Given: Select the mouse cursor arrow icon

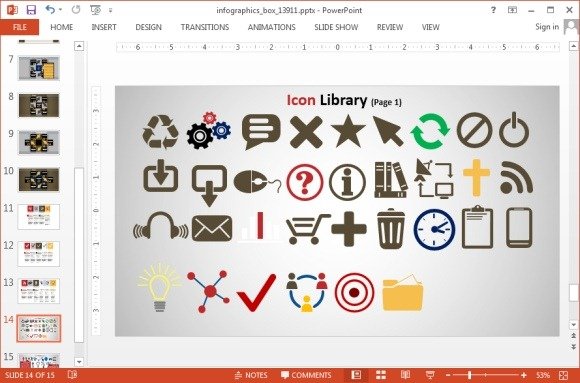Looking at the screenshot, I should 388,131.
